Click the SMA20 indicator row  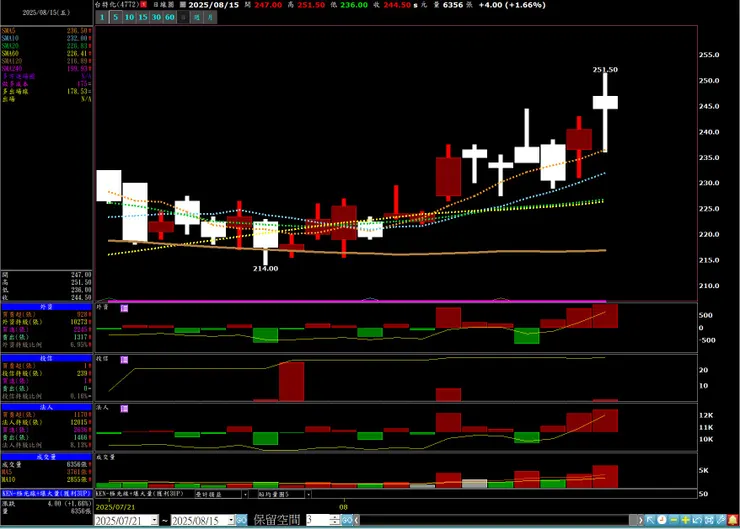coord(46,46)
